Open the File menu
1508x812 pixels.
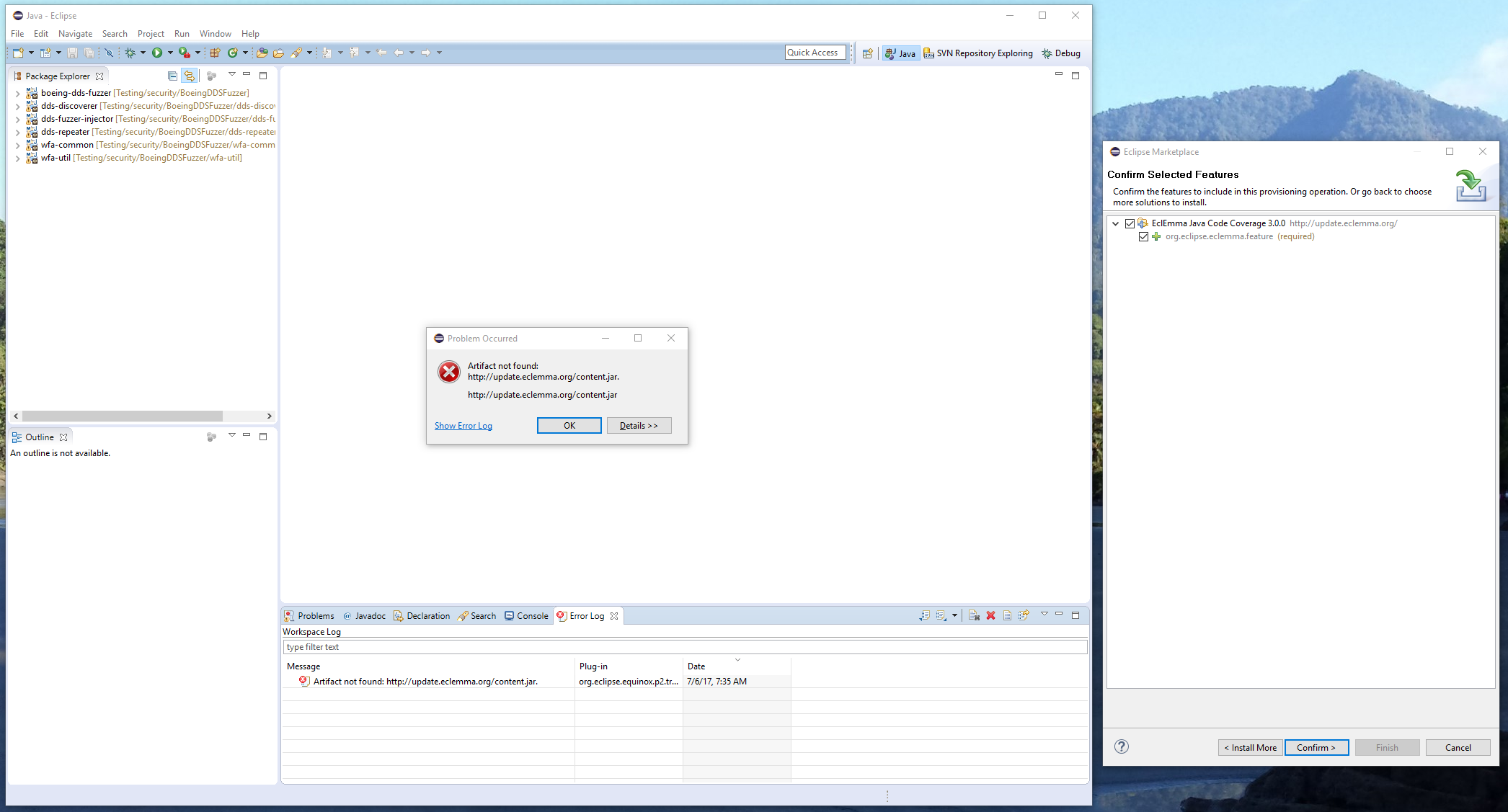17,34
